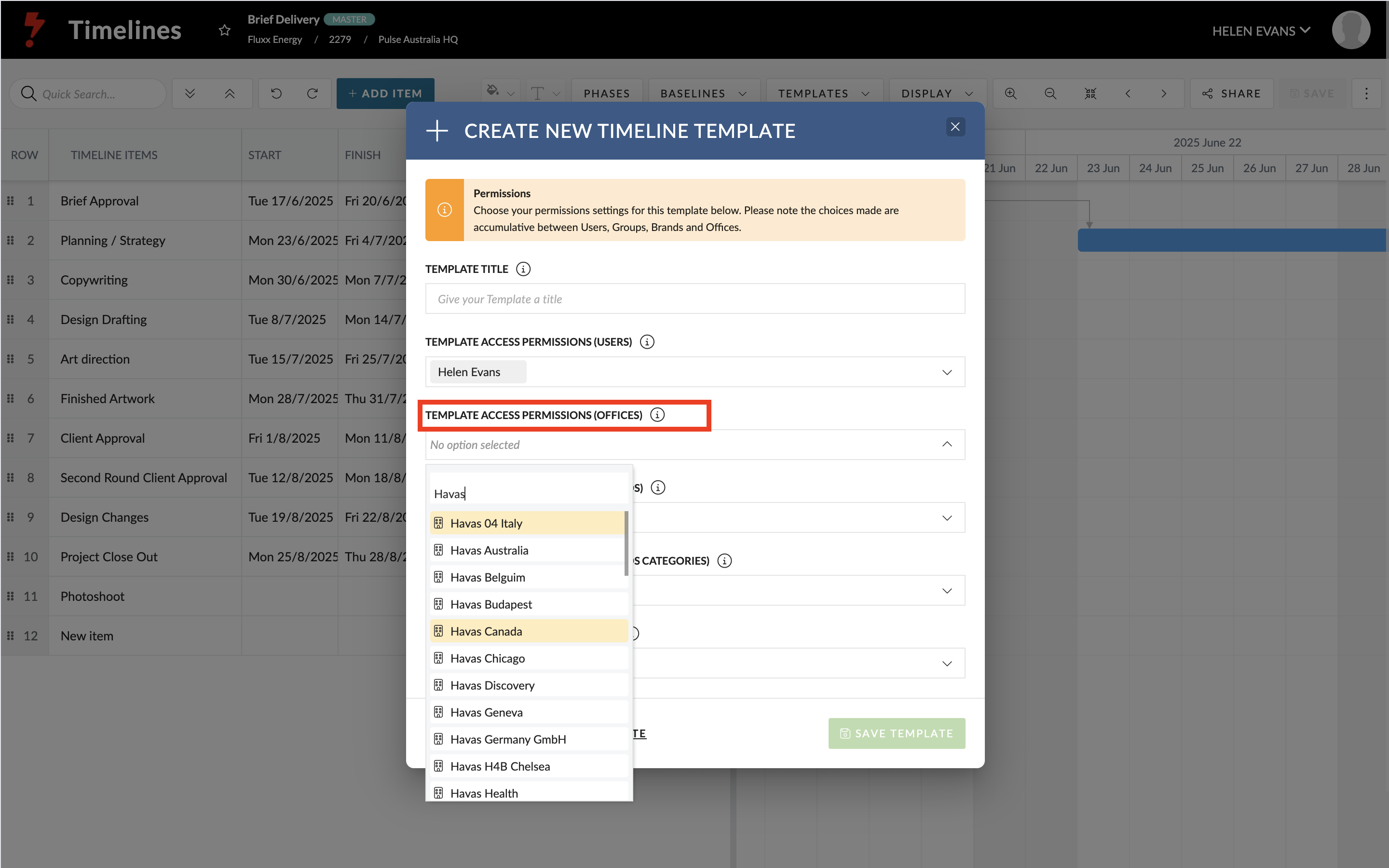Click the drag handle for Copywriting row

[x=10, y=280]
